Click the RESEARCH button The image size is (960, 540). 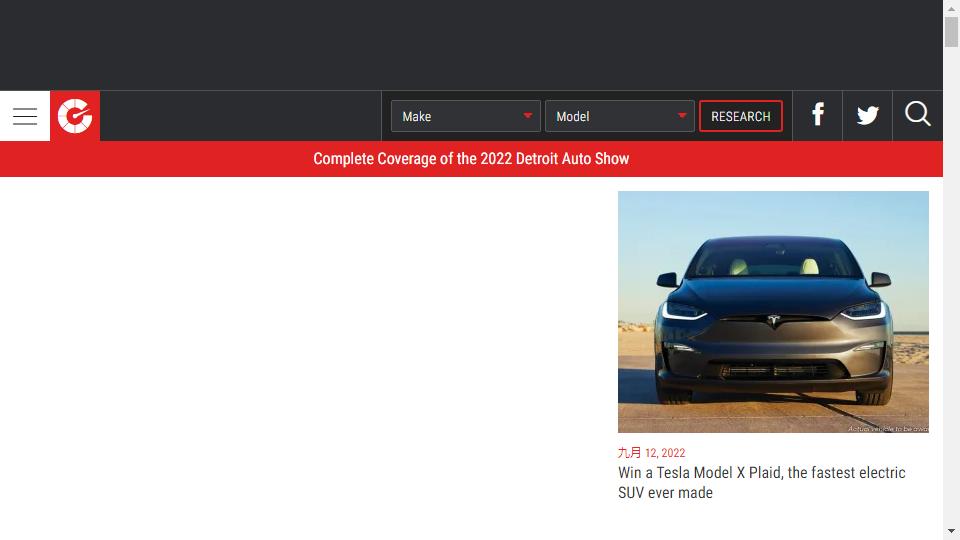741,116
